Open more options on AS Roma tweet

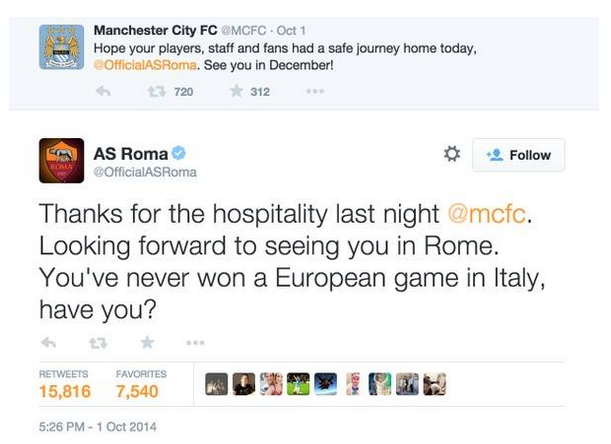195,342
